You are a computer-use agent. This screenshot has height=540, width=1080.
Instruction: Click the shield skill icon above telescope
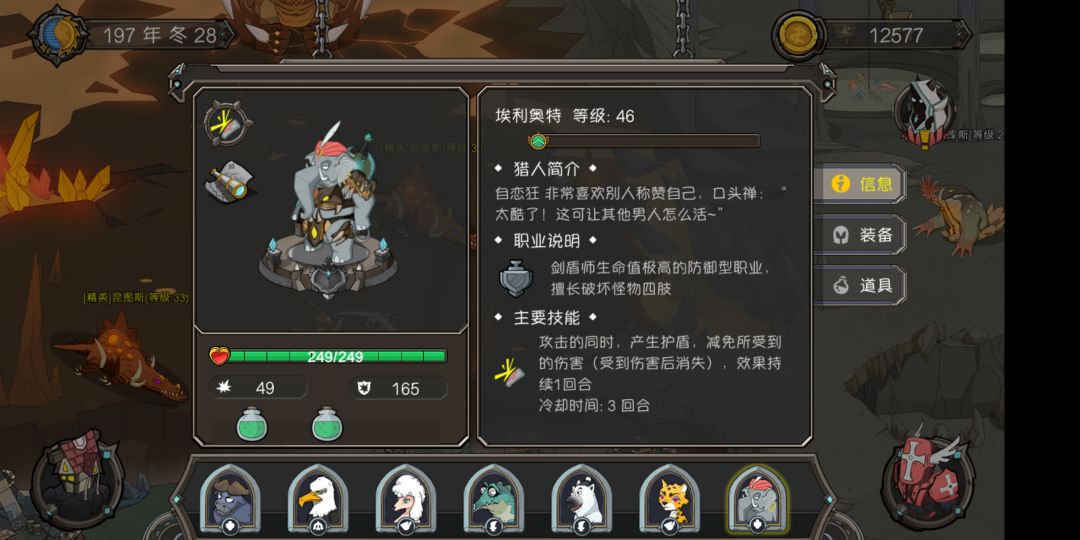(x=228, y=123)
